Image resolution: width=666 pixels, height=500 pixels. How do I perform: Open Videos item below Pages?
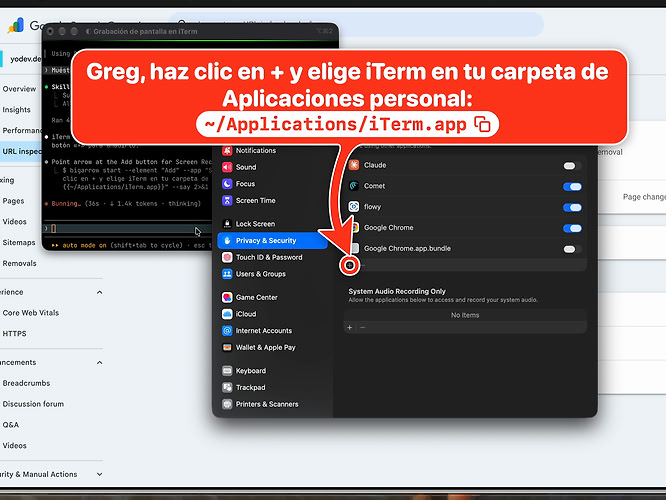[x=14, y=222]
